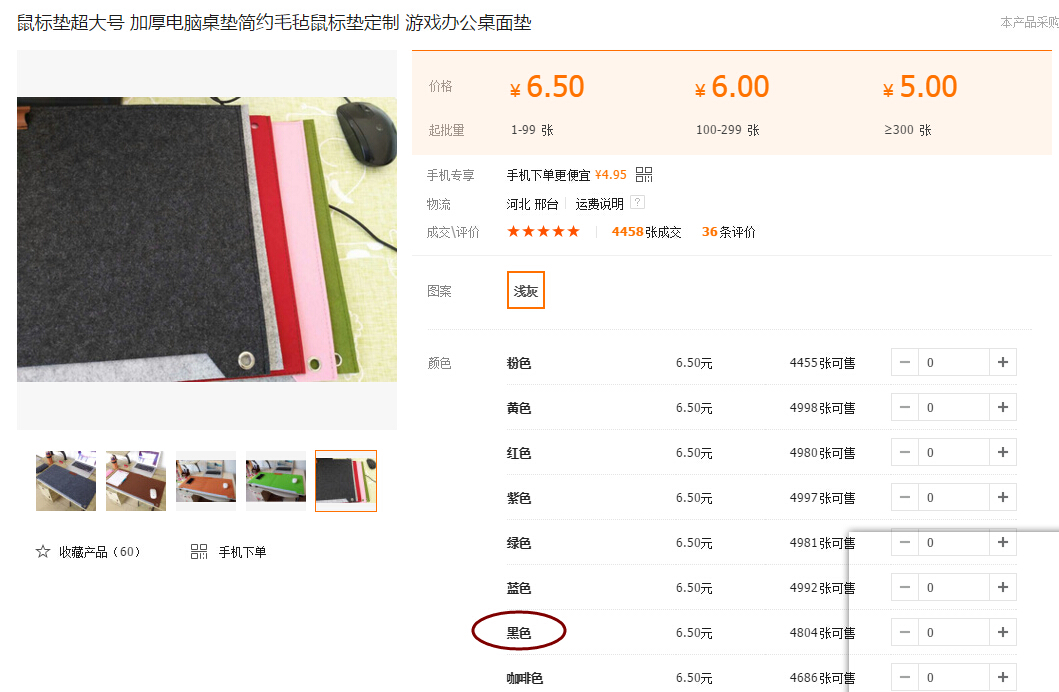Click plus button in the 红色 row
1059x692 pixels.
[x=1003, y=452]
